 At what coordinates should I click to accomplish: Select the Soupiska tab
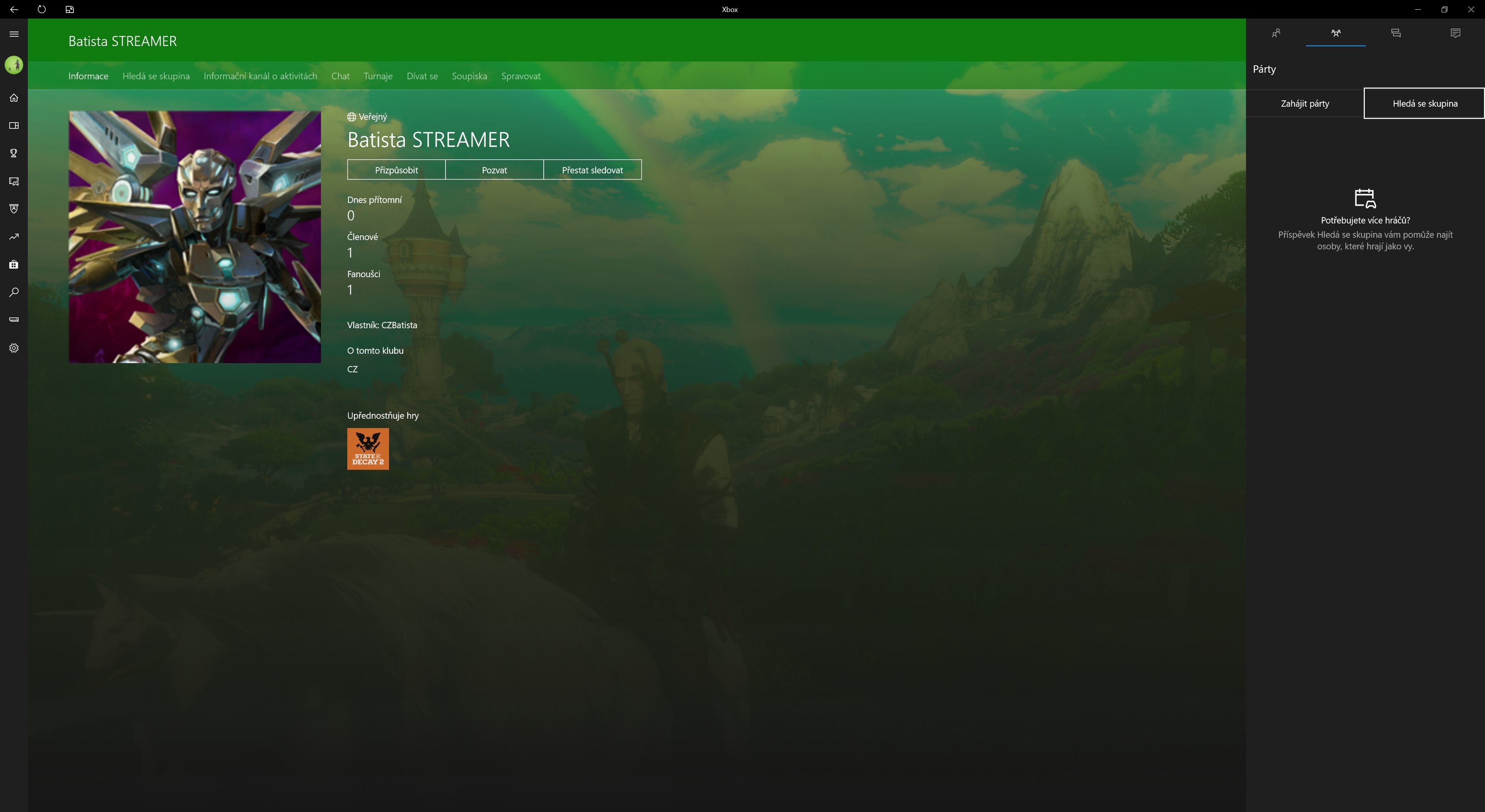pyautogui.click(x=469, y=76)
